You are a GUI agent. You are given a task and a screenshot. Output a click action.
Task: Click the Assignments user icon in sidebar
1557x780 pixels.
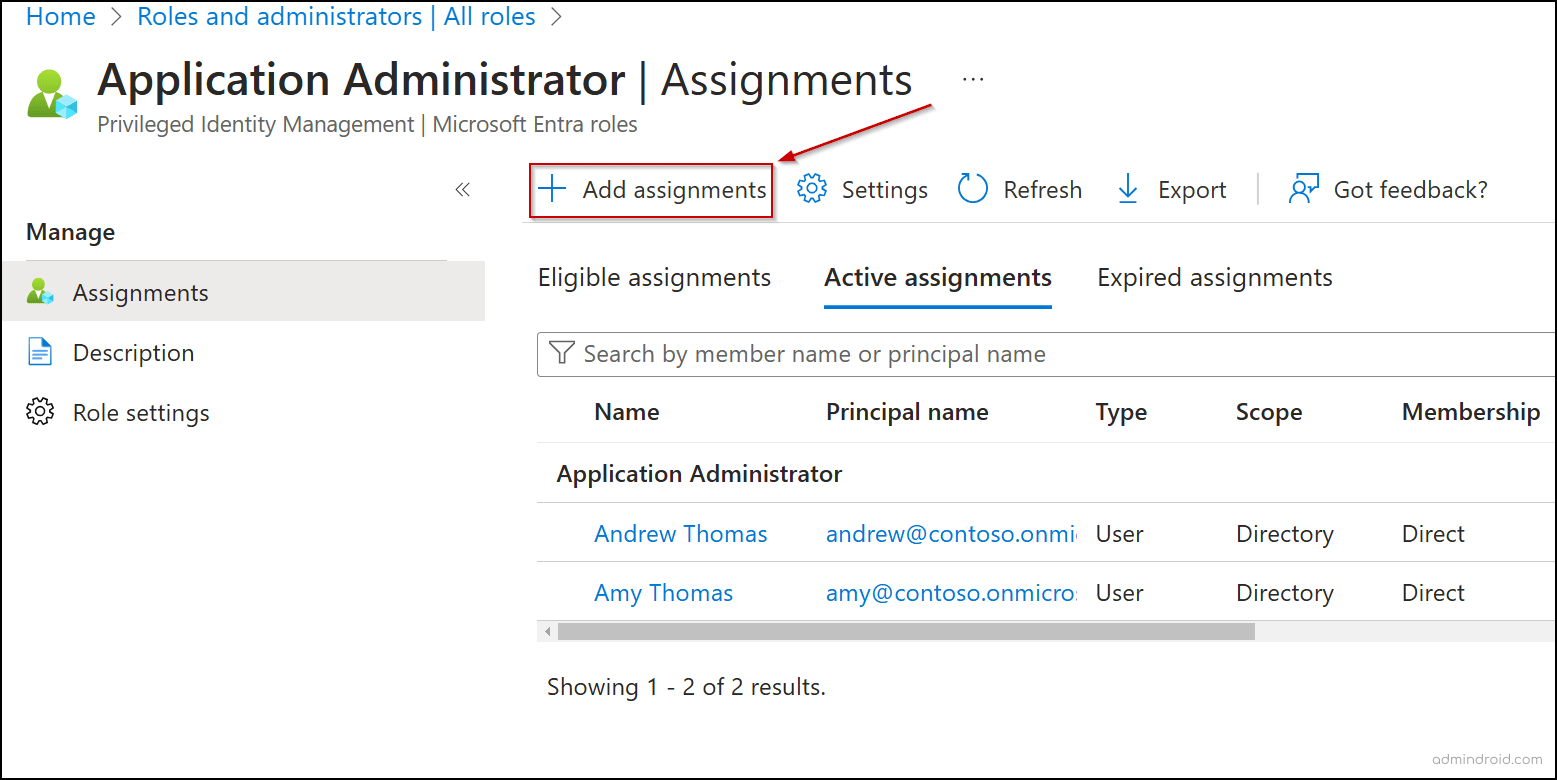(40, 293)
